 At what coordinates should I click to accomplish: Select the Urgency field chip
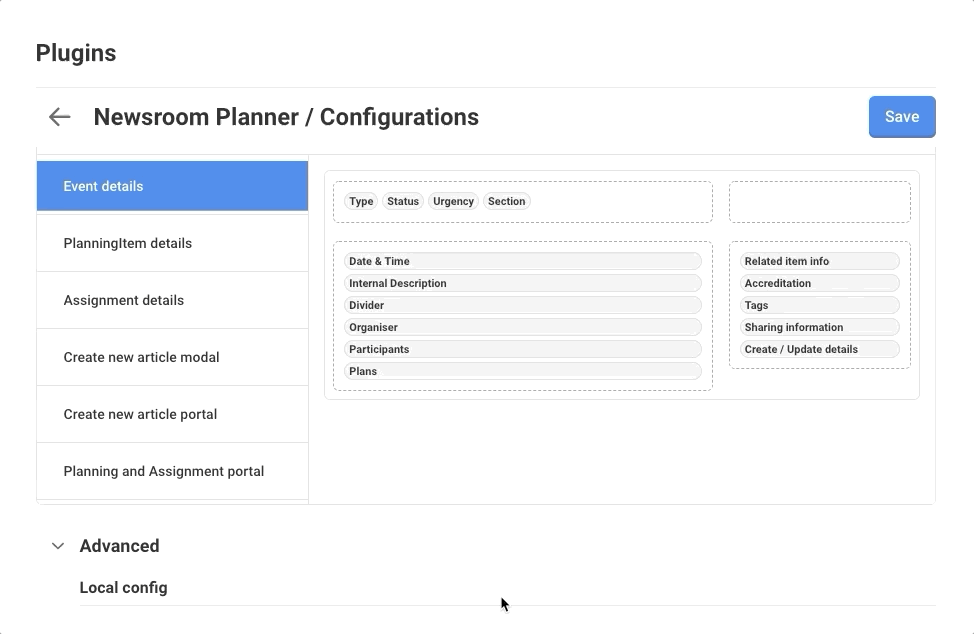point(453,201)
